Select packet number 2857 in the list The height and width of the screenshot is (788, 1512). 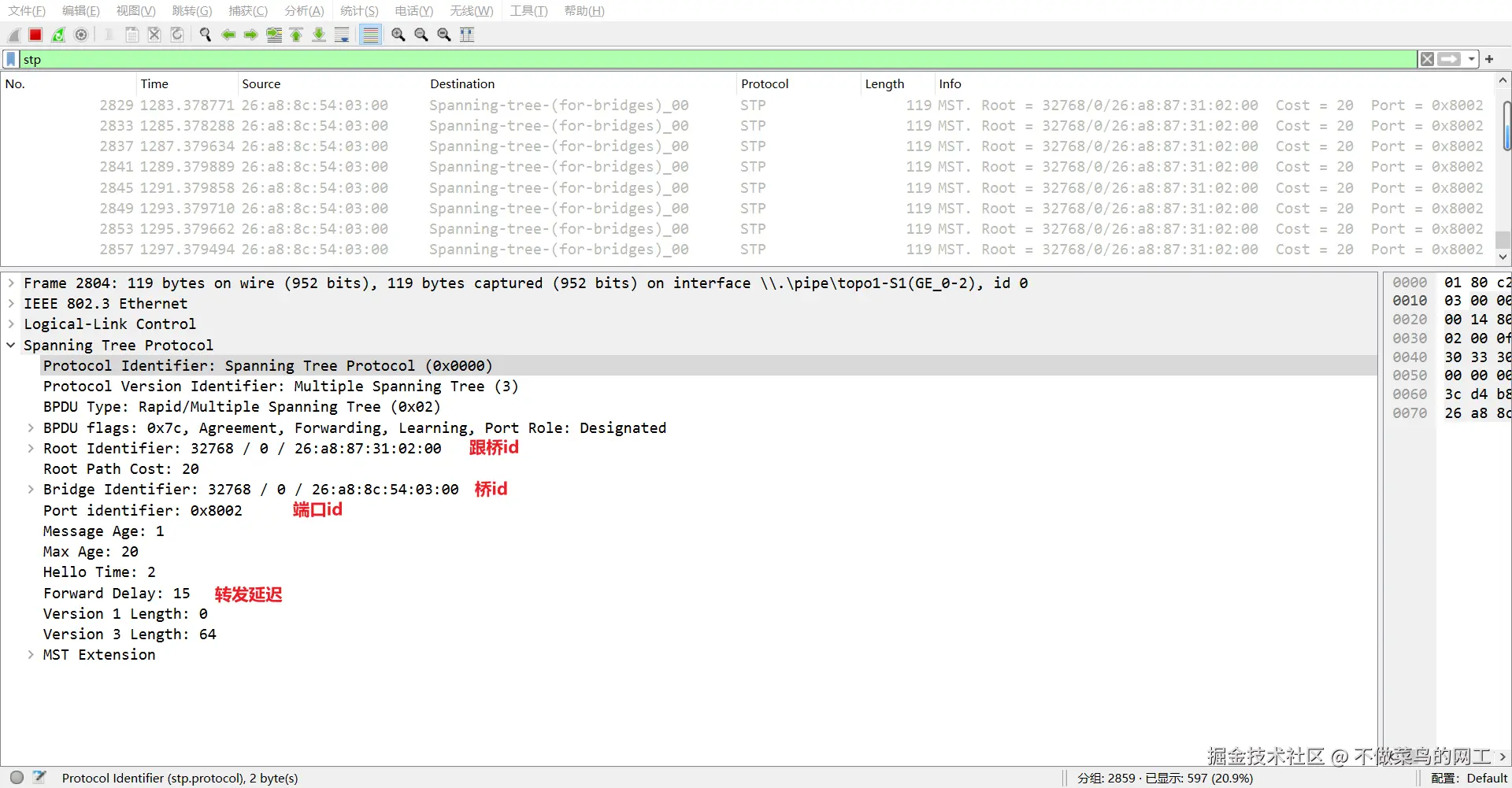747,249
